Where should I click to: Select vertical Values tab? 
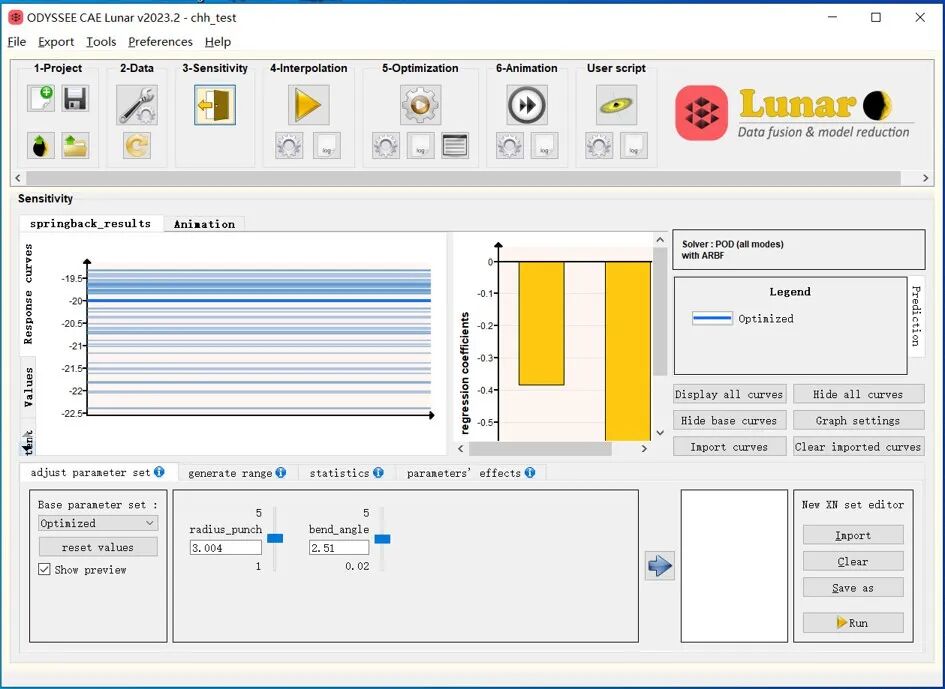tap(28, 387)
